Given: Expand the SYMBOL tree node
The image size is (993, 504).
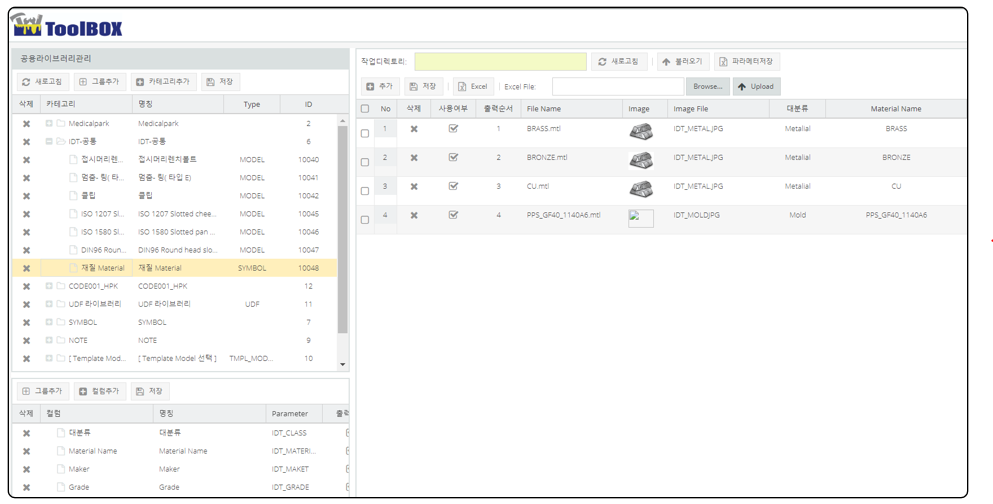Looking at the screenshot, I should pos(49,322).
